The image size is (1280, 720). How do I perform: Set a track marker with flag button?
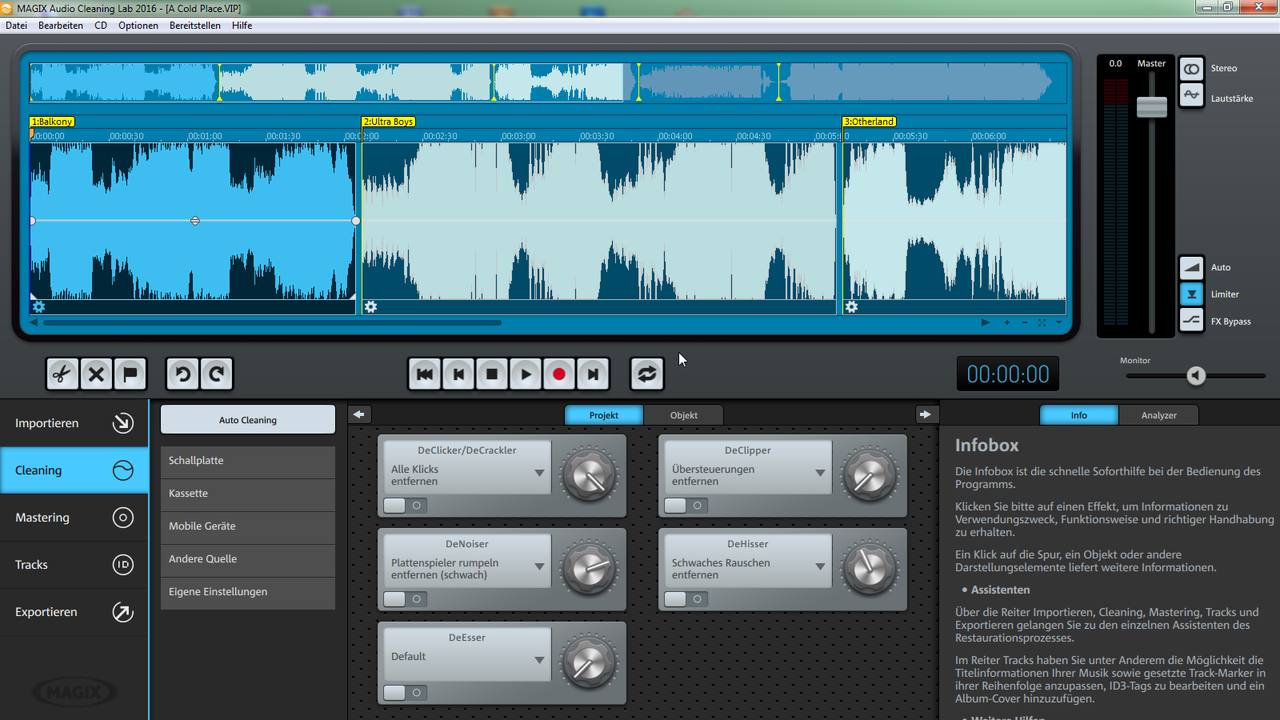[x=130, y=374]
